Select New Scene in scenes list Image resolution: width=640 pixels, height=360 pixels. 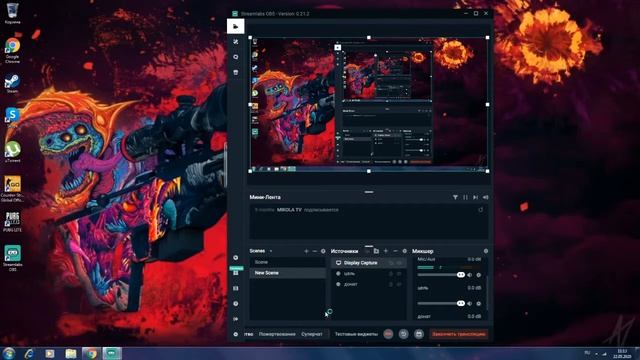pos(288,273)
